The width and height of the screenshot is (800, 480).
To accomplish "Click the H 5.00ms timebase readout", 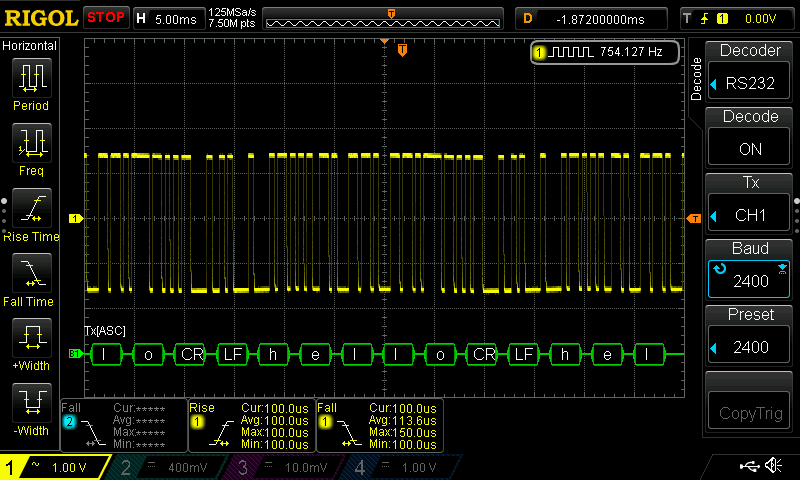I will point(169,19).
